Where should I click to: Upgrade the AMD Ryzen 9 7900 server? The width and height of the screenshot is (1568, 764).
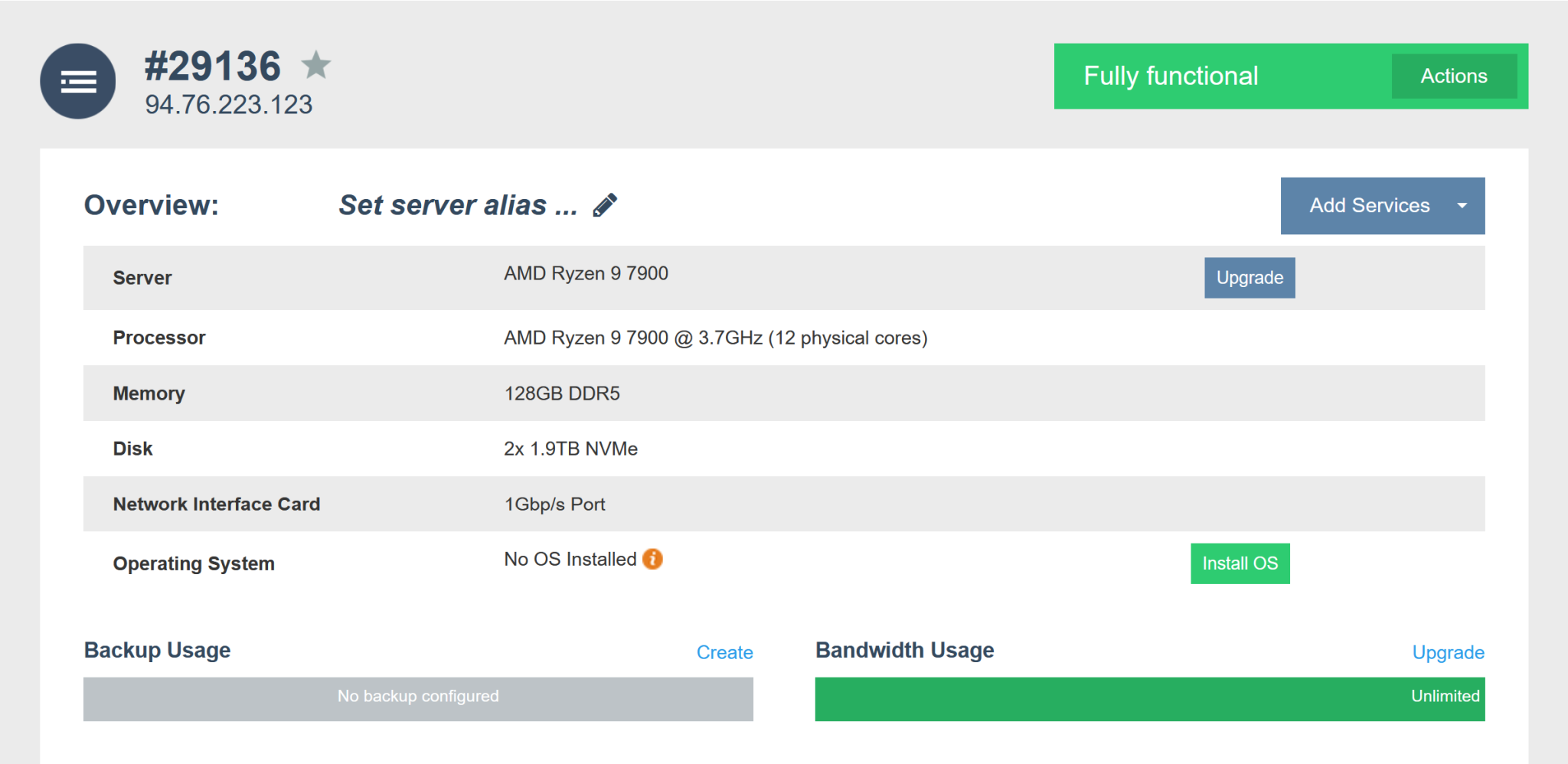tap(1249, 277)
